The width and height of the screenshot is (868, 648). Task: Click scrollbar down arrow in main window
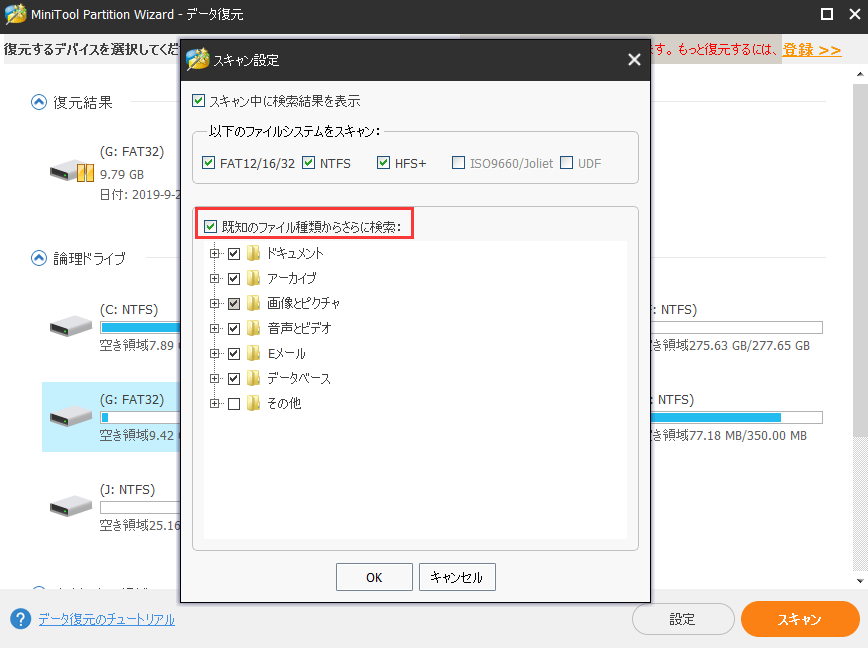(860, 581)
